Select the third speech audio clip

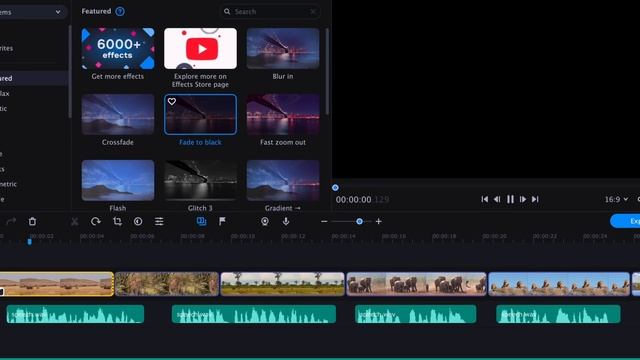coord(416,314)
